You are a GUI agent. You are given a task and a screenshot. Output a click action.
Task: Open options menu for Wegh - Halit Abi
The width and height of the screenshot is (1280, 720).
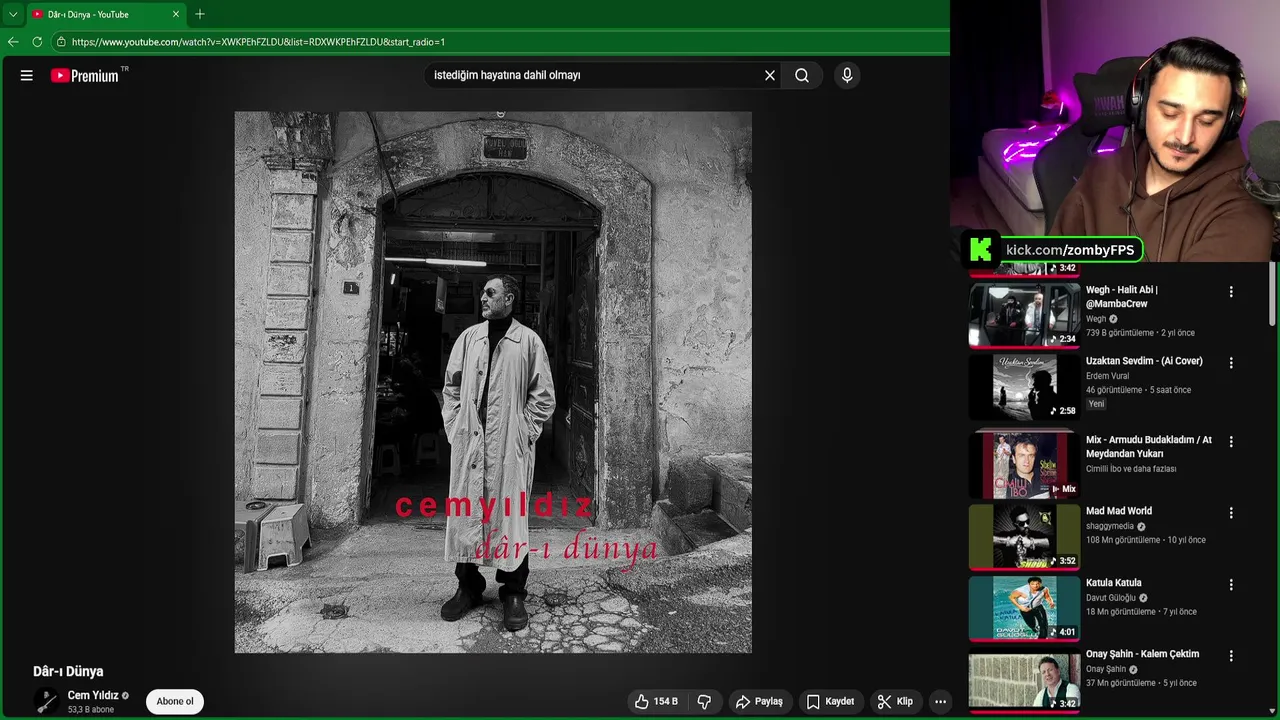pos(1231,292)
